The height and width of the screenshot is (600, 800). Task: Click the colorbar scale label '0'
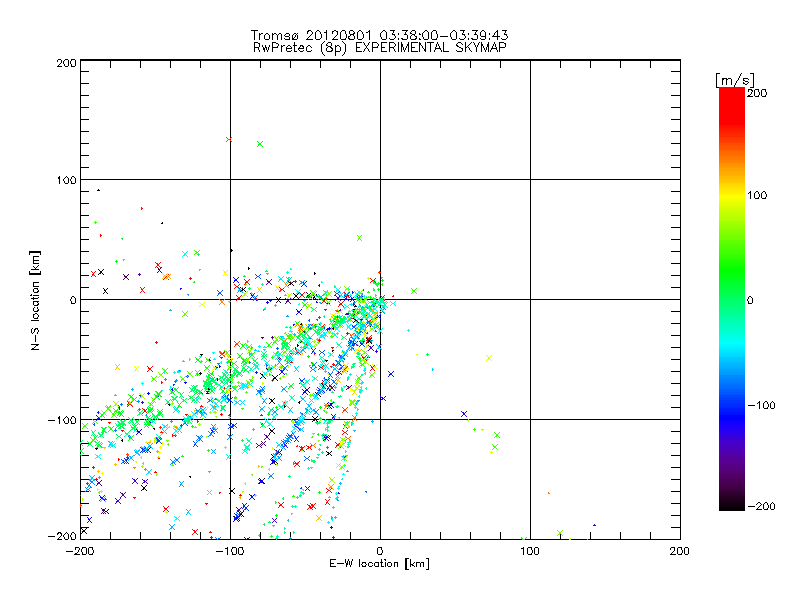pos(750,300)
